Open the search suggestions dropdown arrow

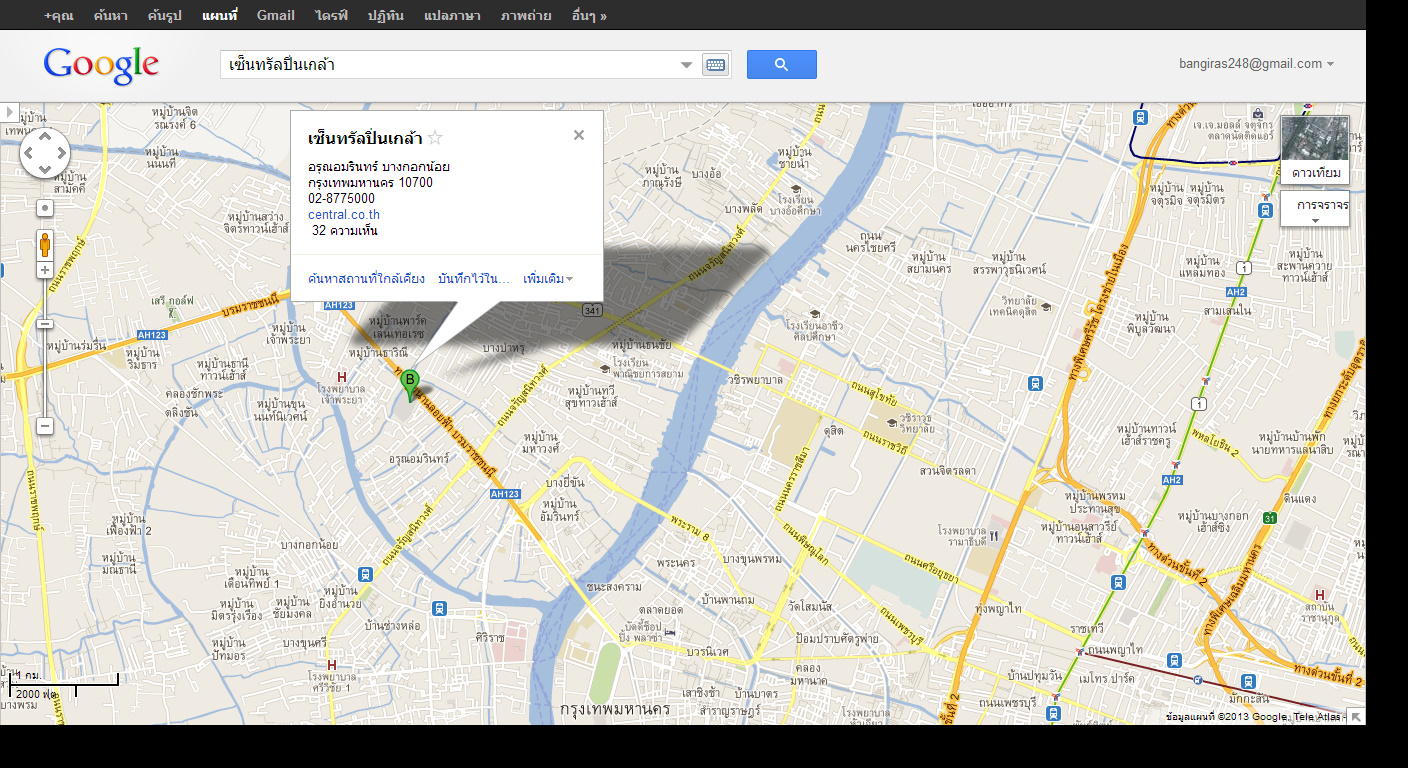(x=687, y=65)
